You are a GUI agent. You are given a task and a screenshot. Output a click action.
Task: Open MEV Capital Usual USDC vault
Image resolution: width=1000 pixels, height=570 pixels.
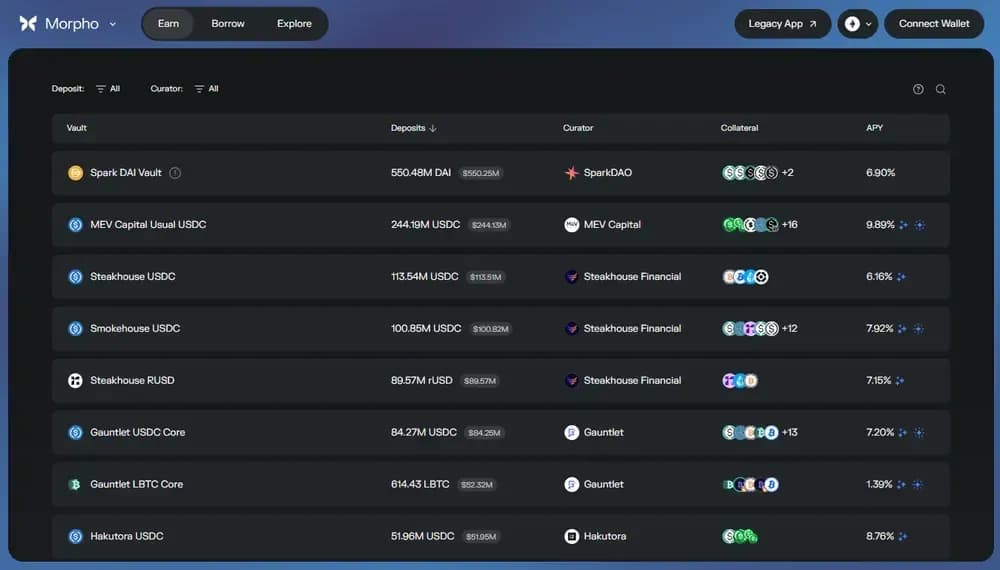point(501,224)
